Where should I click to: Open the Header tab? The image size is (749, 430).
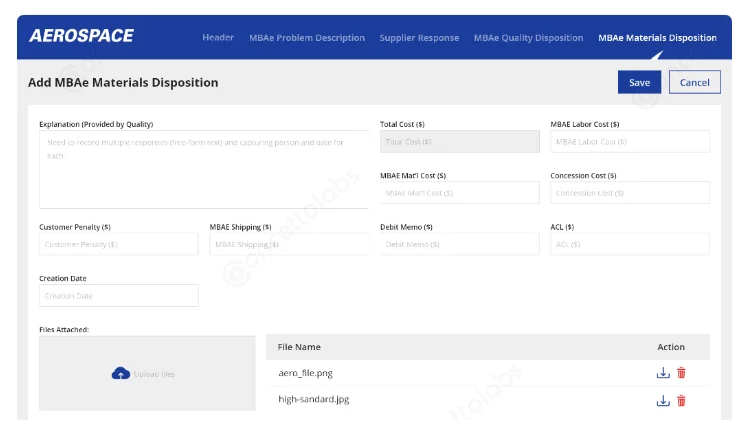pyautogui.click(x=218, y=38)
